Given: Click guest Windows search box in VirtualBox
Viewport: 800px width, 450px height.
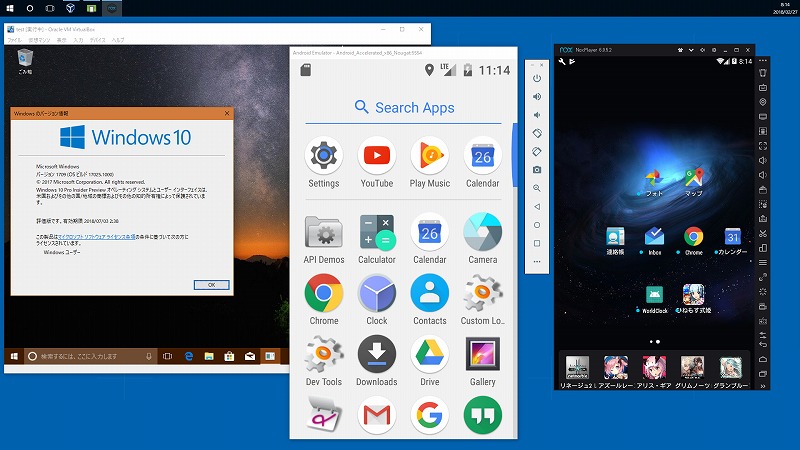Looking at the screenshot, I should coord(90,356).
